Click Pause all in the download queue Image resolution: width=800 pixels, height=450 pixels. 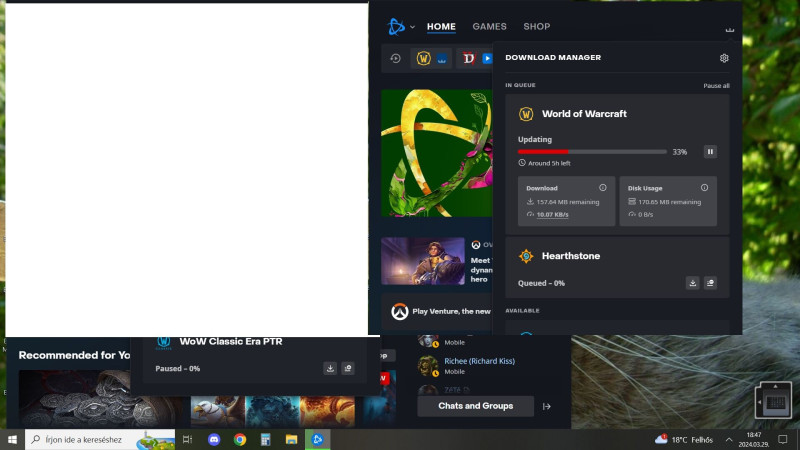pyautogui.click(x=716, y=86)
